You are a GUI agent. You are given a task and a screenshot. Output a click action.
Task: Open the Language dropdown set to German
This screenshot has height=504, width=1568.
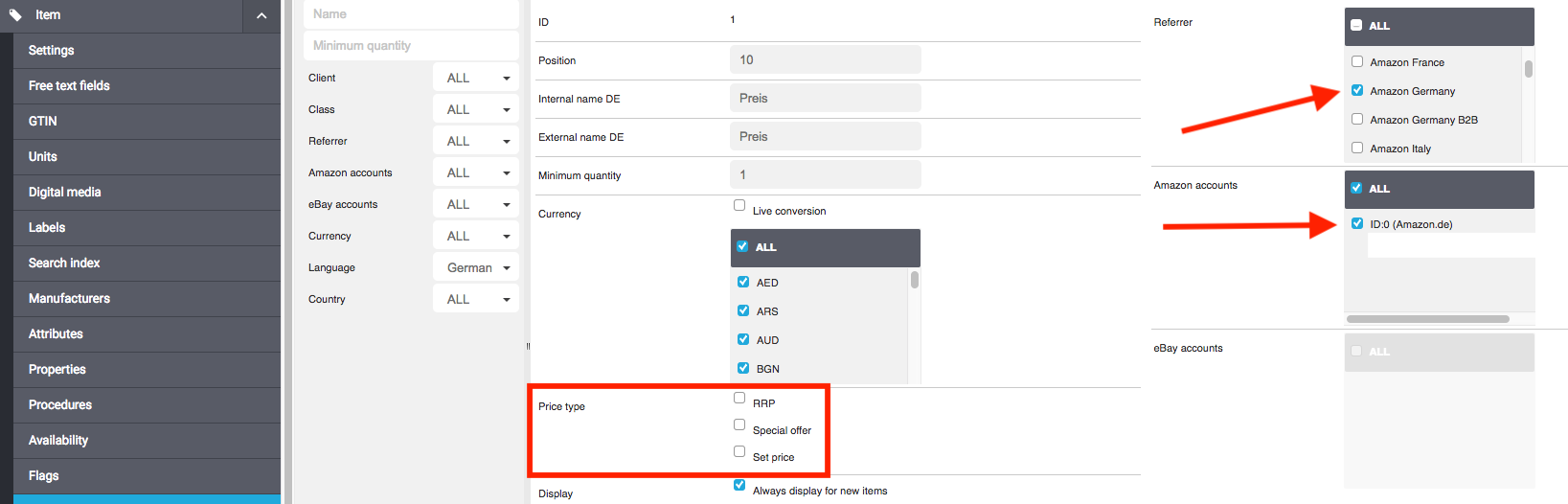(x=476, y=267)
